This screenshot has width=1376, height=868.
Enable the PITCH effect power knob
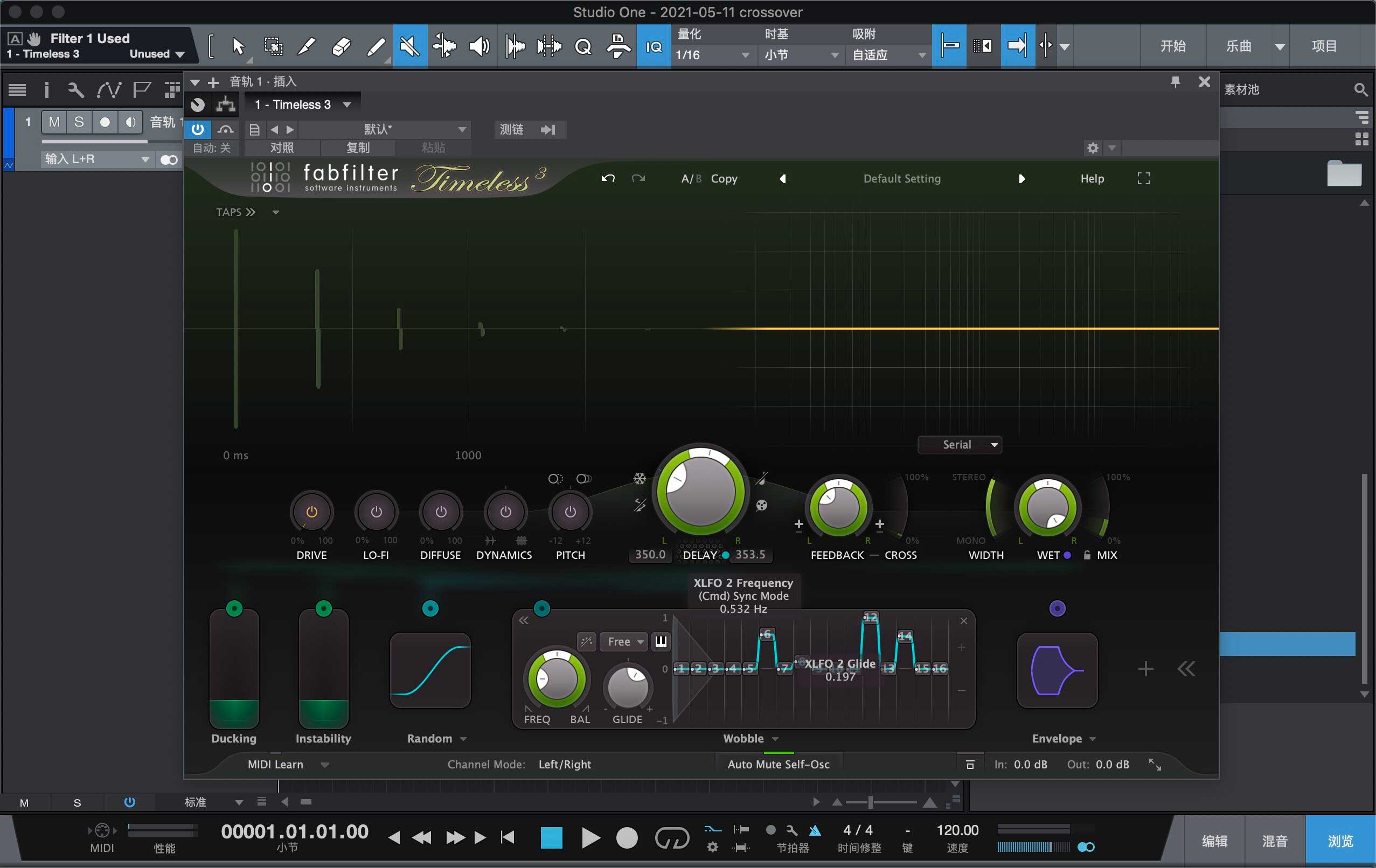coord(571,512)
